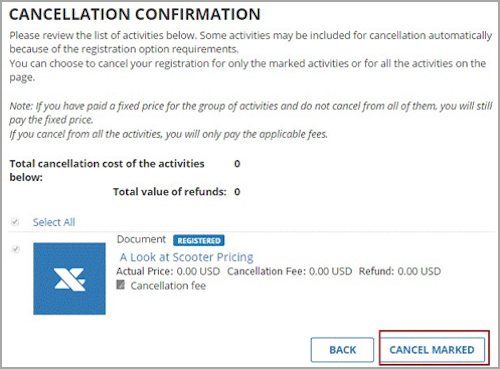Click the total cancellation cost value
Viewport: 500px width, 369px height.
point(237,164)
